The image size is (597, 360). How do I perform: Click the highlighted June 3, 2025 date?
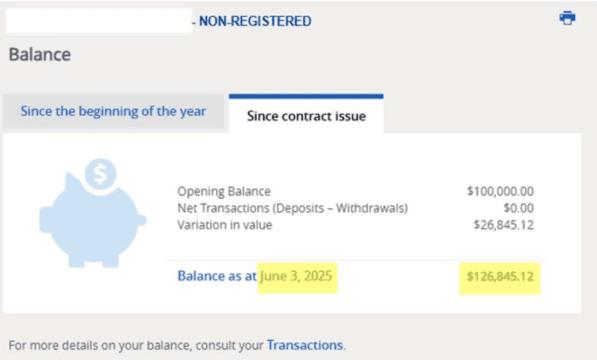coord(297,277)
